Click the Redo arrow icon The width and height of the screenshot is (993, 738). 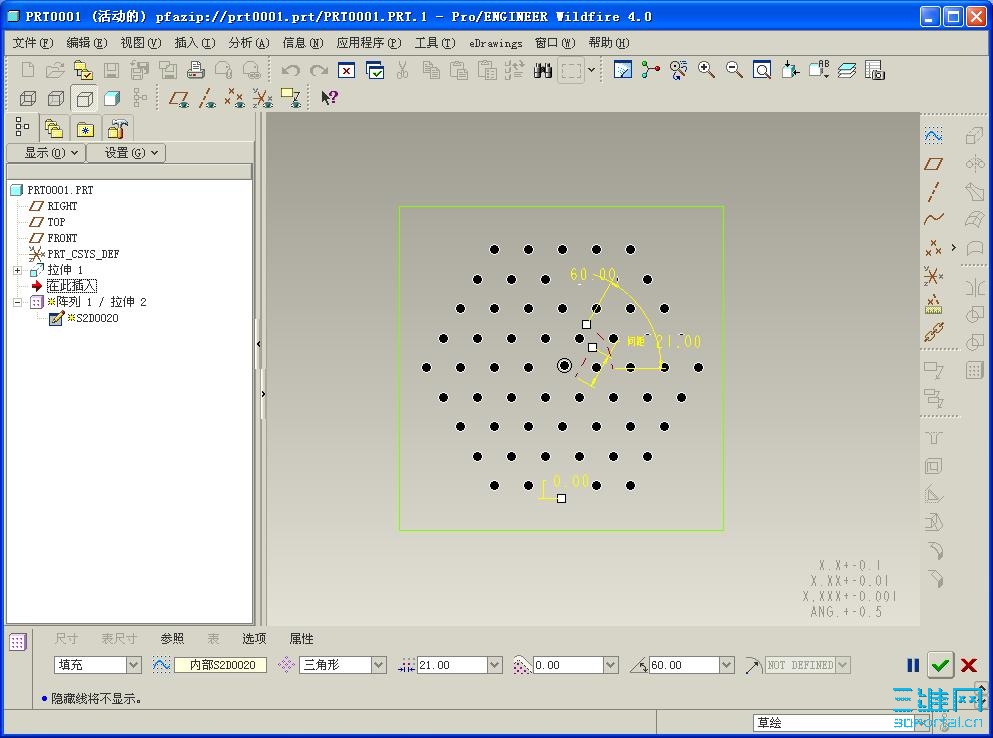[x=319, y=70]
